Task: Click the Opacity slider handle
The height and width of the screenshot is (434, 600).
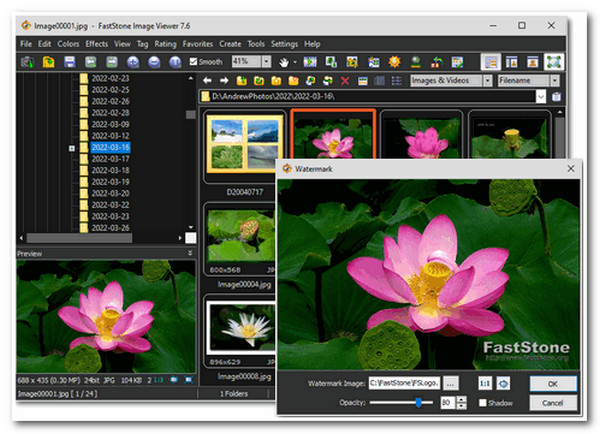Action: (x=417, y=402)
